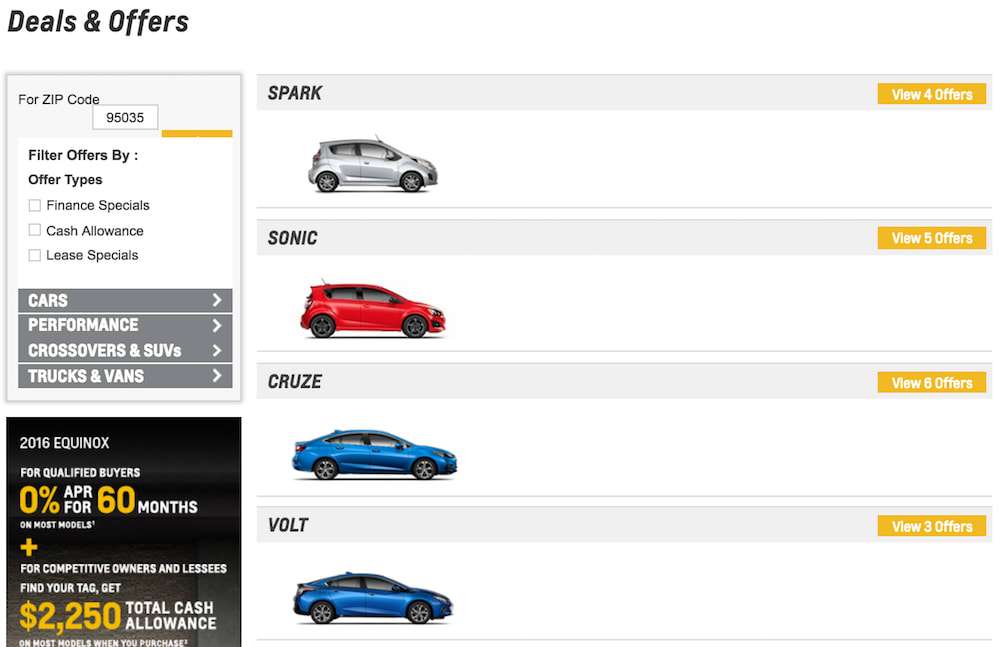Click the Deals & Offers page title
The image size is (1000, 647).
98,22
